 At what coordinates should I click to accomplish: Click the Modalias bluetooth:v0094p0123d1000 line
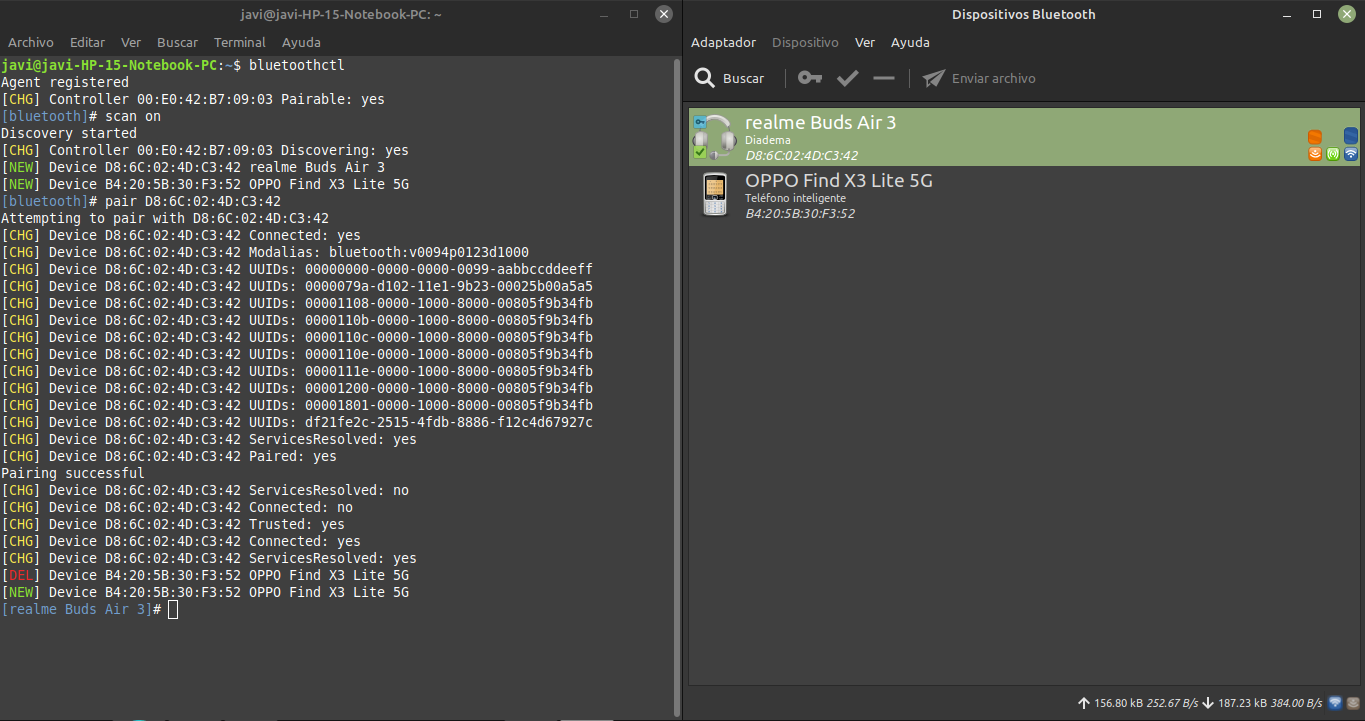265,252
